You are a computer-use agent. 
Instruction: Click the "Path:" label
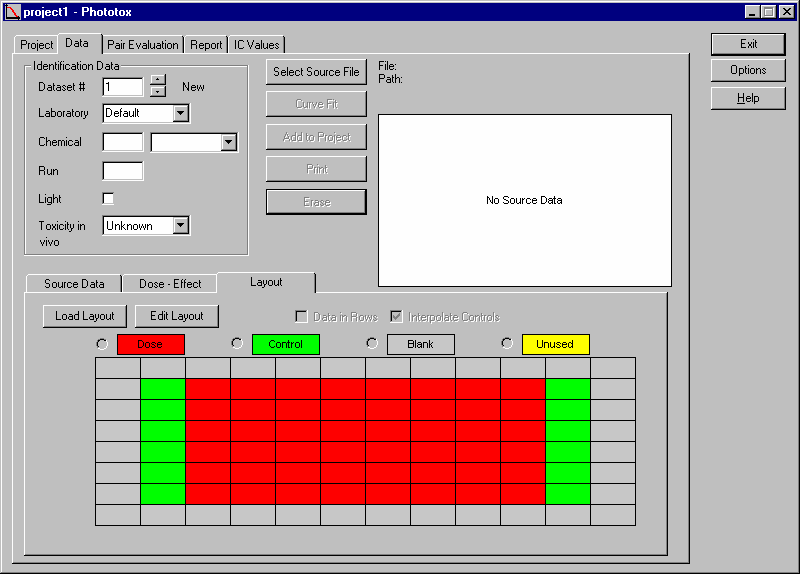click(x=390, y=79)
